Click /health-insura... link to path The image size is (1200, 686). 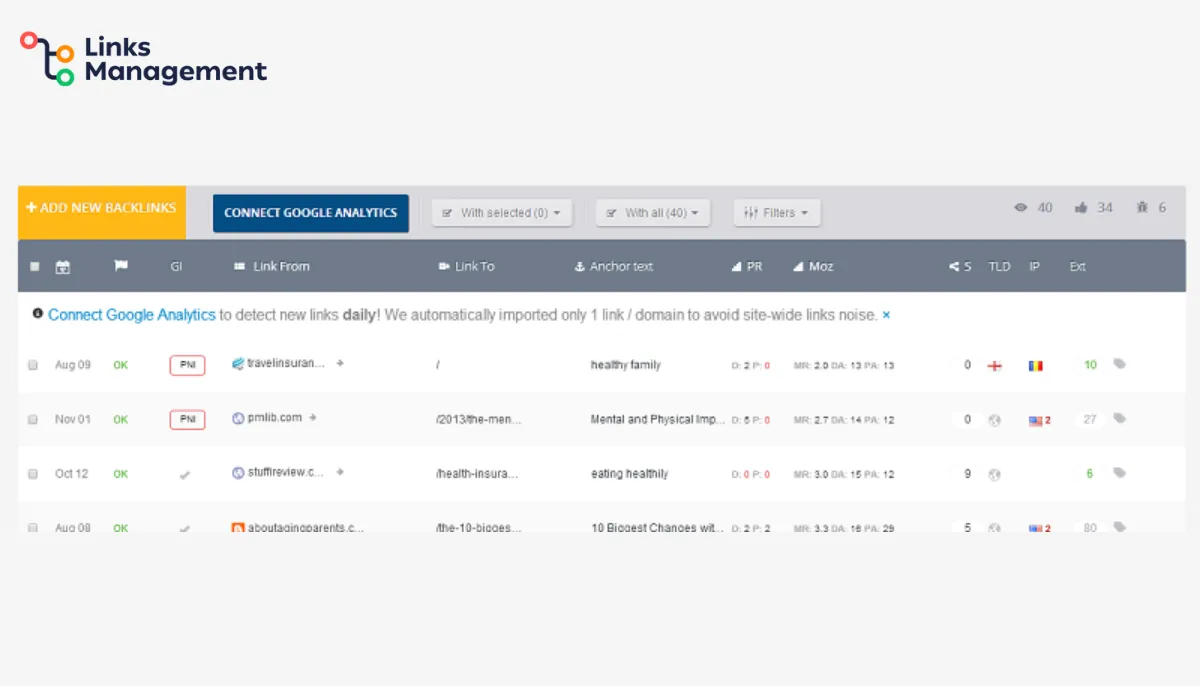[x=478, y=474]
